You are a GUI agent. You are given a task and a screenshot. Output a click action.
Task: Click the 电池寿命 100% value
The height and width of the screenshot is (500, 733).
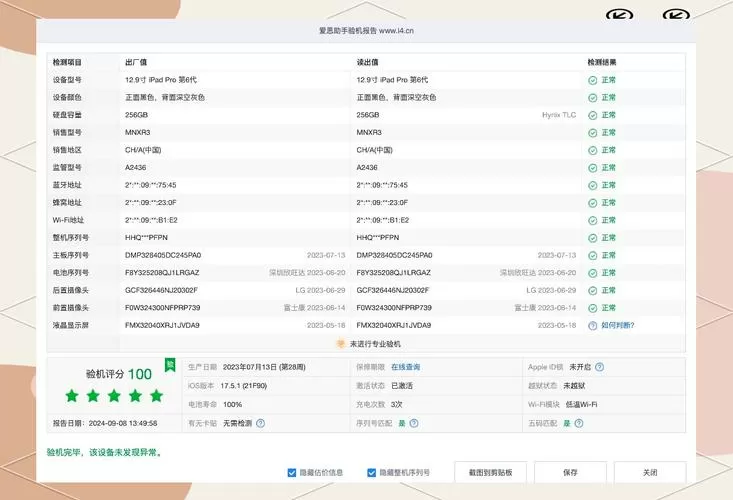coord(232,404)
